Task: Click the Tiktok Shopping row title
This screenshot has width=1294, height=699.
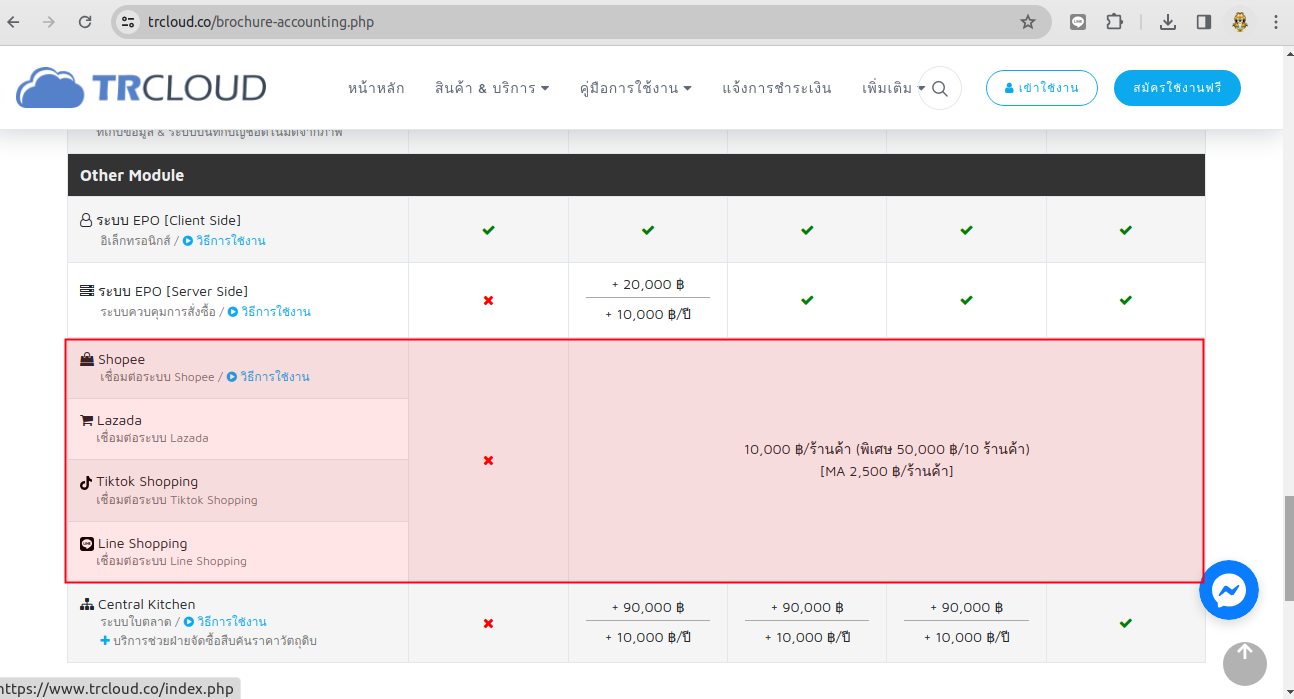Action: 147,481
